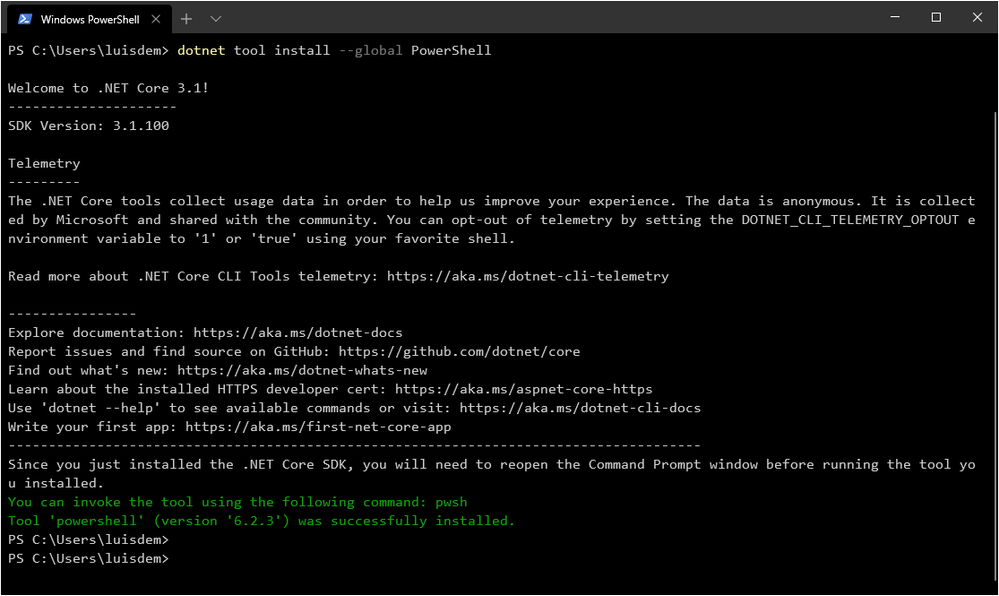
Task: Minimize the terminal window
Action: (895, 17)
